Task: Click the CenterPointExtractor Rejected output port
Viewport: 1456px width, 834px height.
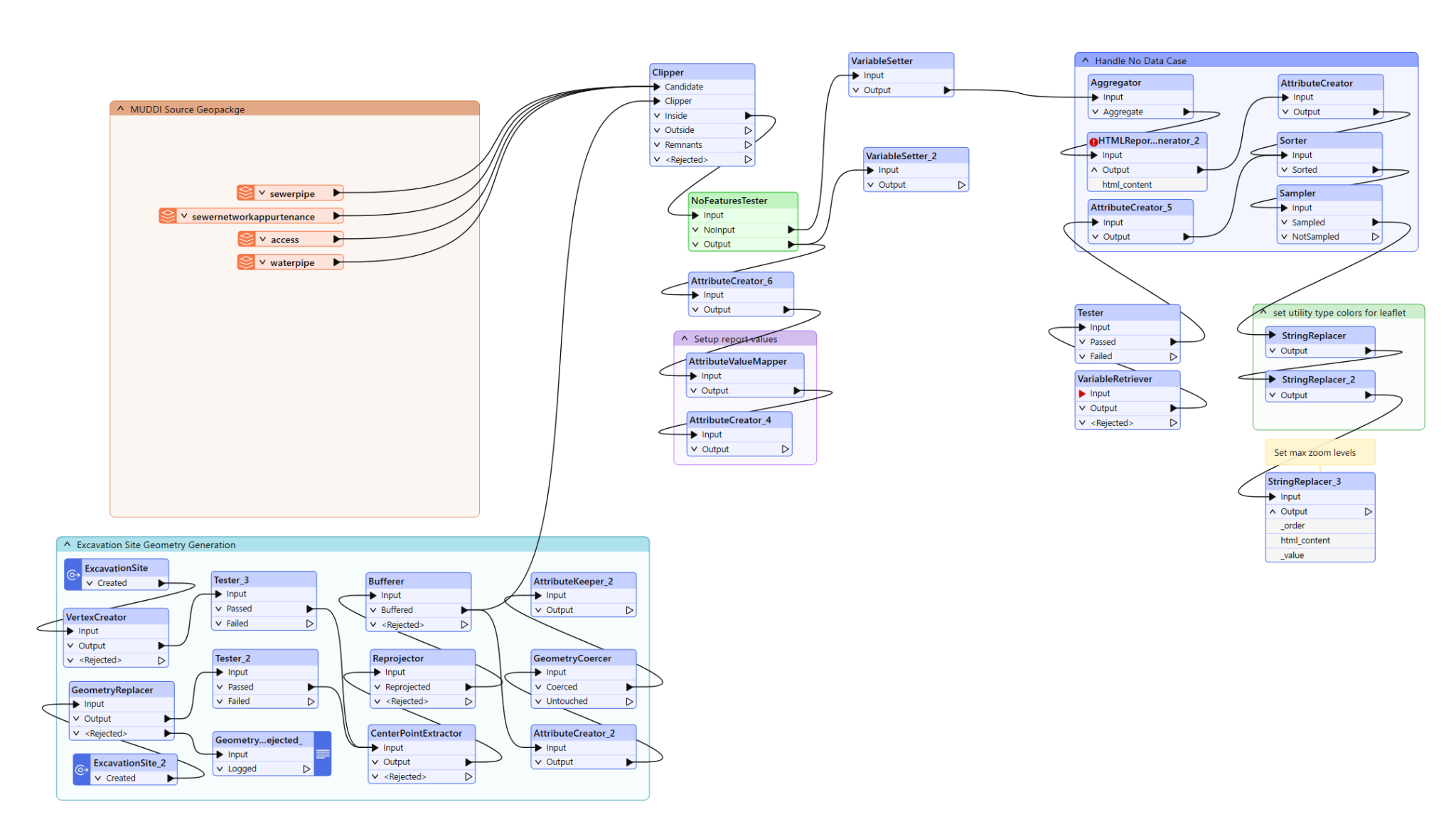Action: [469, 776]
